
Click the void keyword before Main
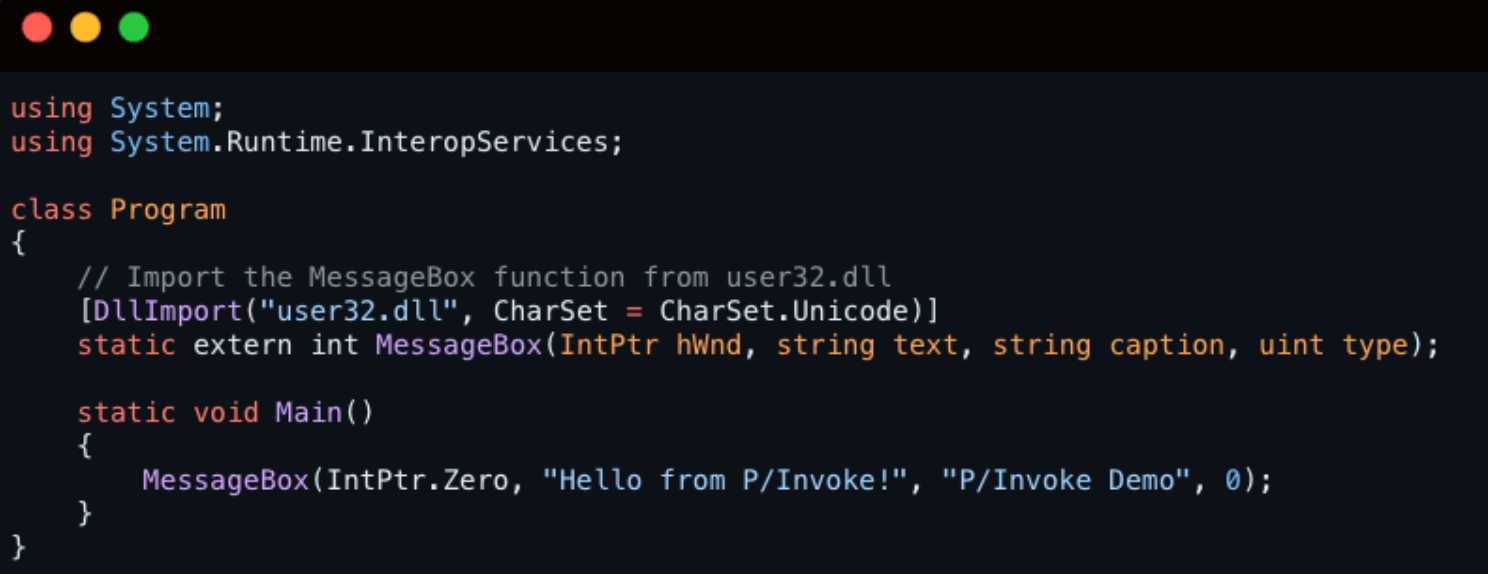226,412
